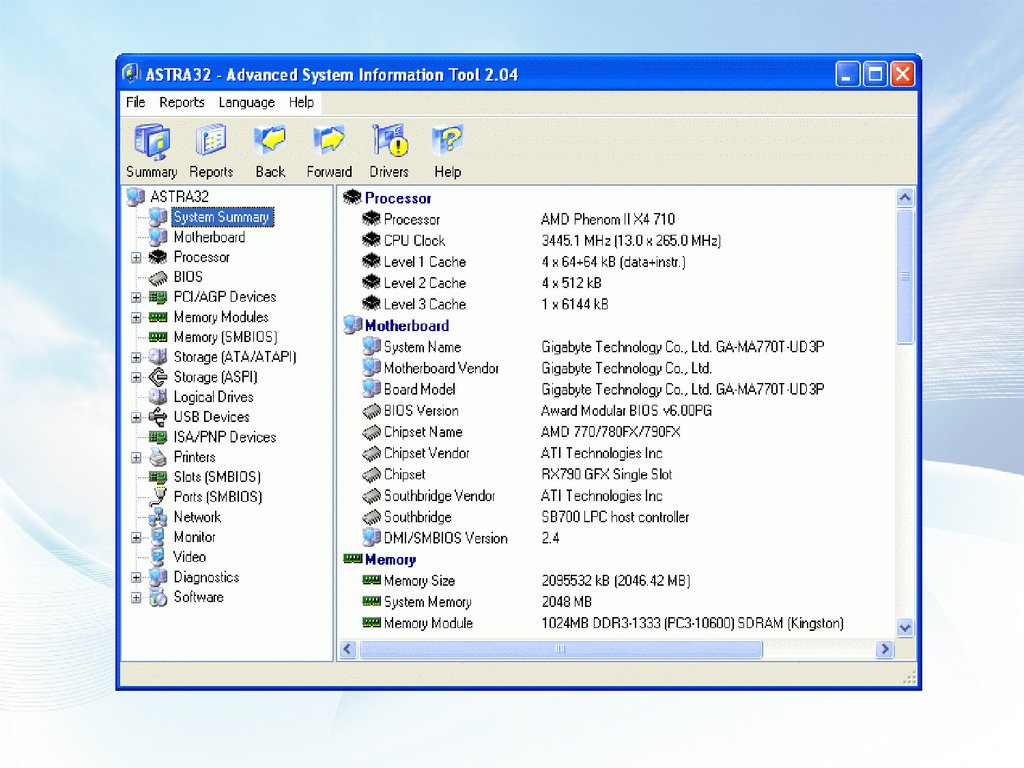Select the Motherboard icon in tree
The width and height of the screenshot is (1024, 768).
(158, 237)
